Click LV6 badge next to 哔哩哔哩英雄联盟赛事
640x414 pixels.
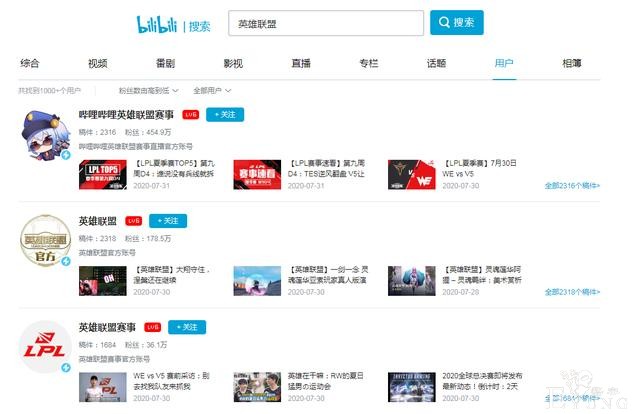point(191,115)
